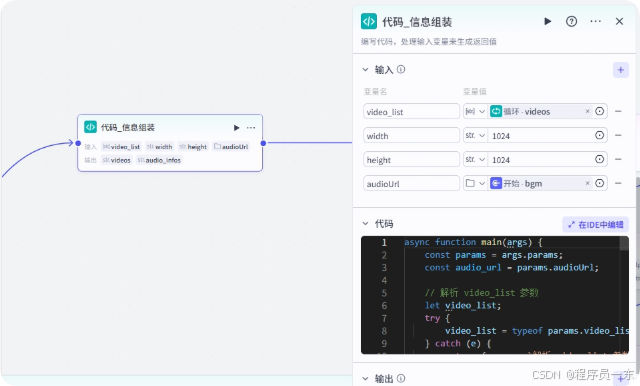This screenshot has width=640, height=386.
Task: Run the code node from panel header
Action: (548, 21)
